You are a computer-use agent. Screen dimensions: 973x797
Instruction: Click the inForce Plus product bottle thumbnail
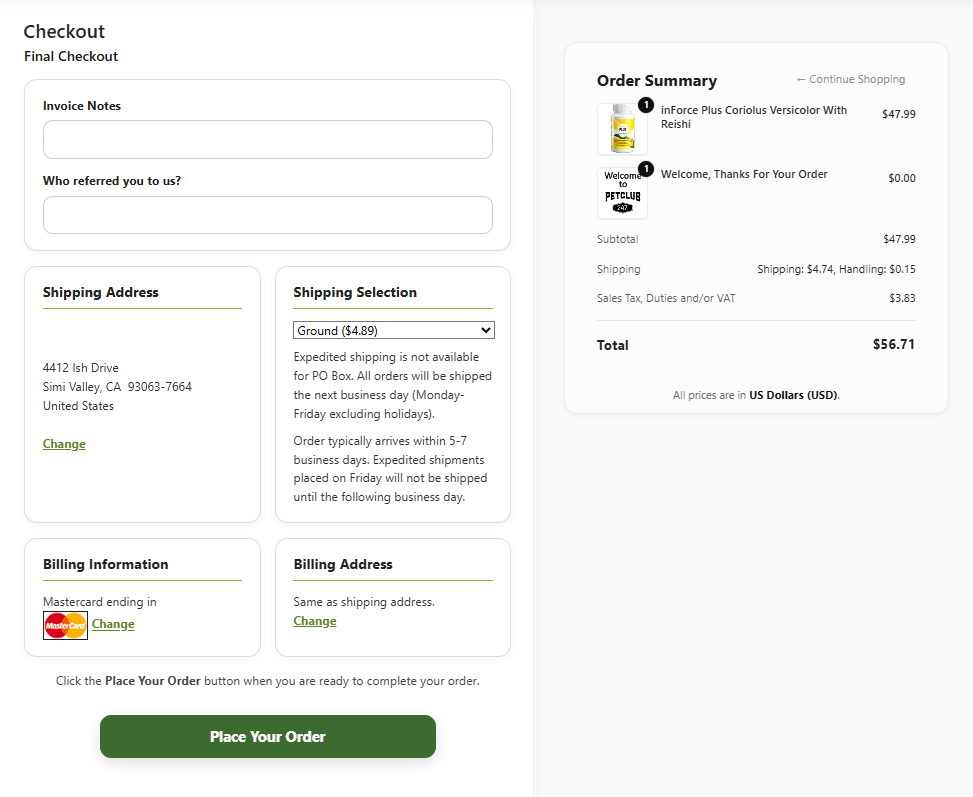tap(622, 128)
